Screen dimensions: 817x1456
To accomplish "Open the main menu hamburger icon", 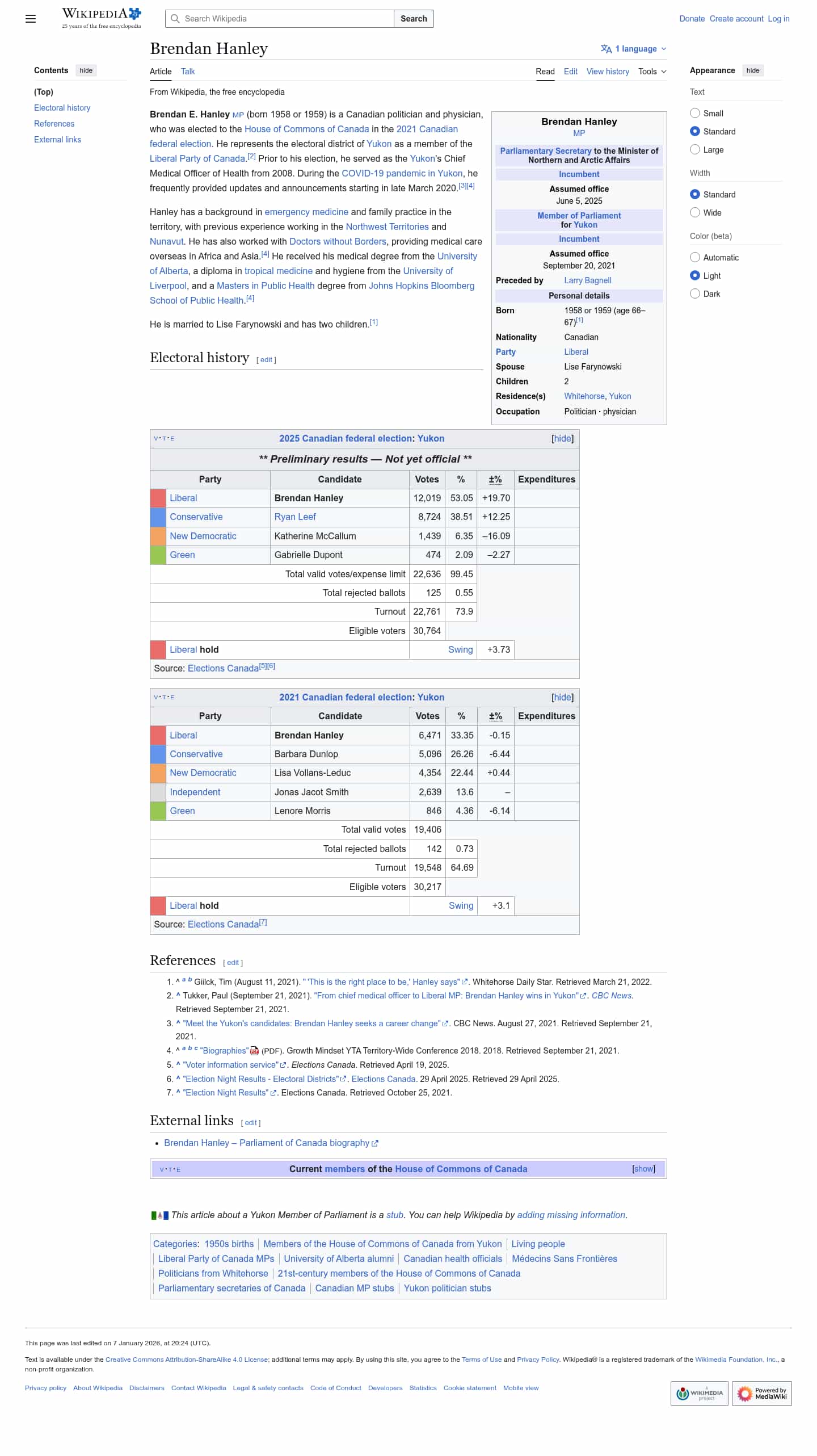I will coord(31,19).
